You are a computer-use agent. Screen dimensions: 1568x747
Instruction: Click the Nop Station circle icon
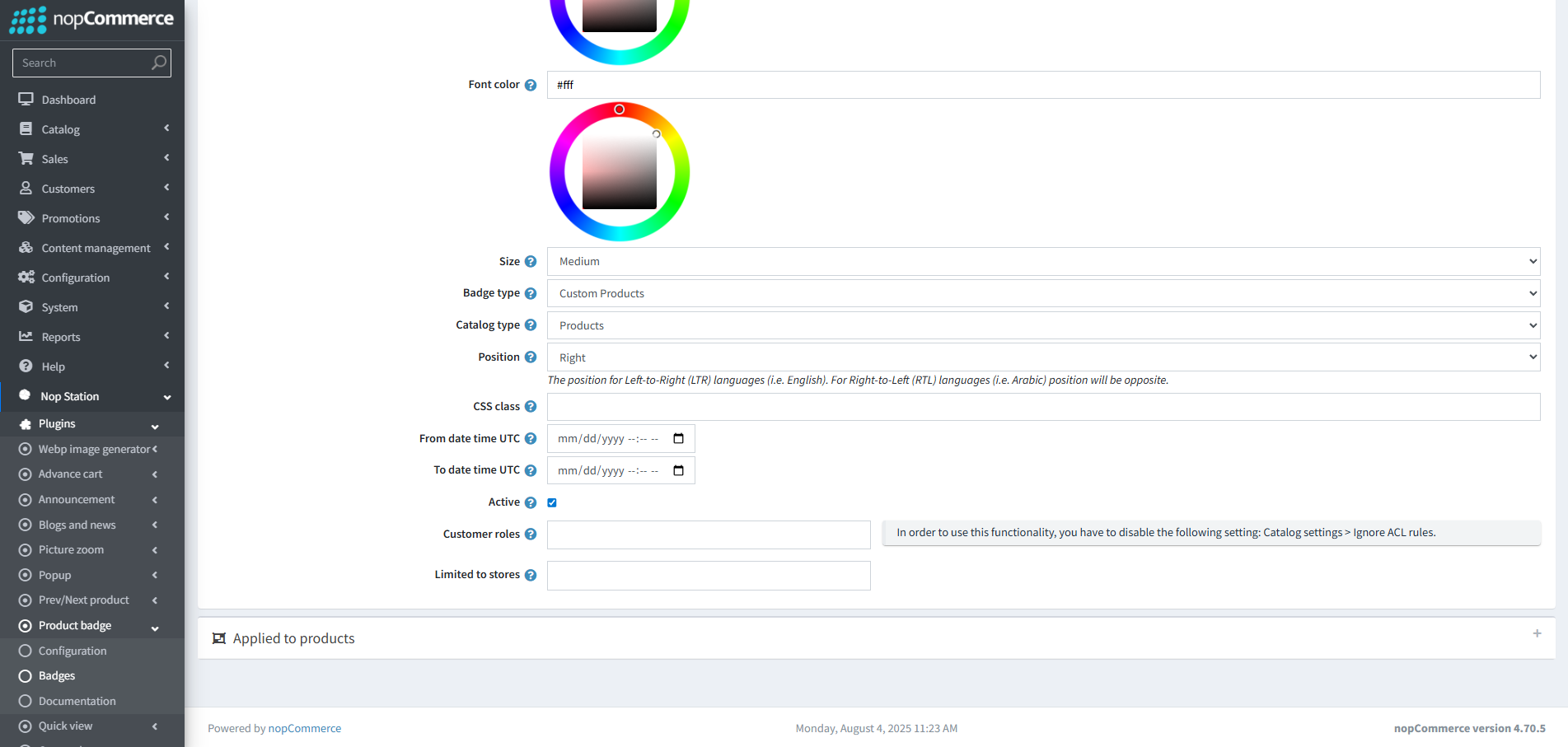coord(25,395)
